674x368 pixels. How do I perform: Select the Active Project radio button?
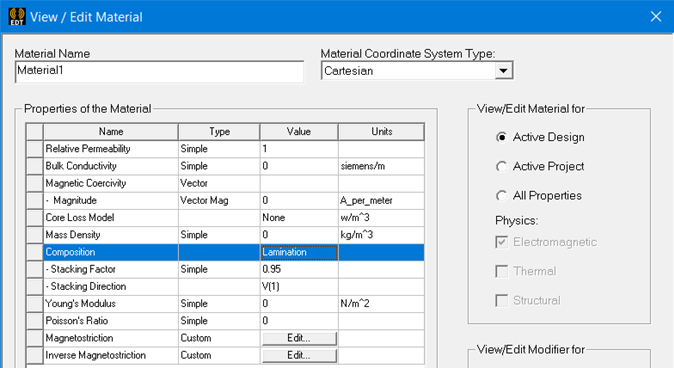tap(501, 166)
